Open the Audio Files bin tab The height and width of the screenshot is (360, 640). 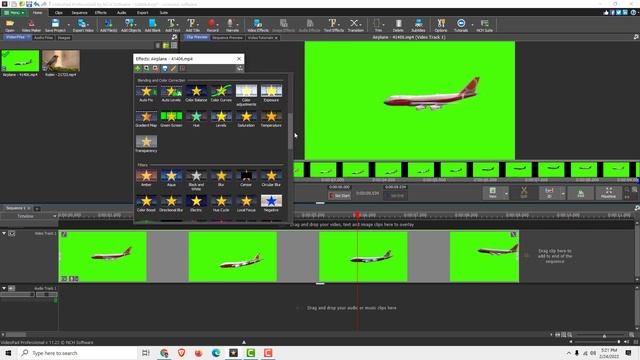43,38
